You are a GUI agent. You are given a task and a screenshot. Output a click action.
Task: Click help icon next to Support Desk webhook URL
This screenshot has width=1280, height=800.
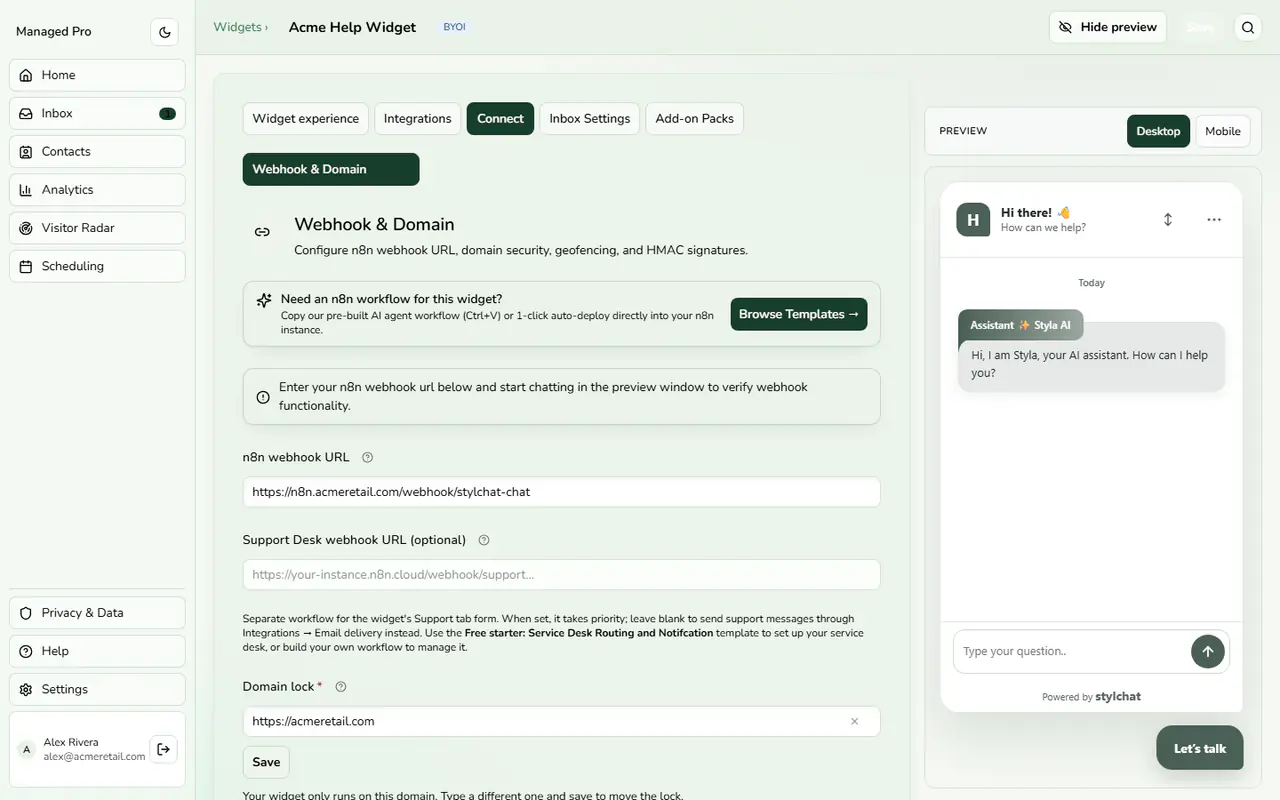[x=484, y=540]
